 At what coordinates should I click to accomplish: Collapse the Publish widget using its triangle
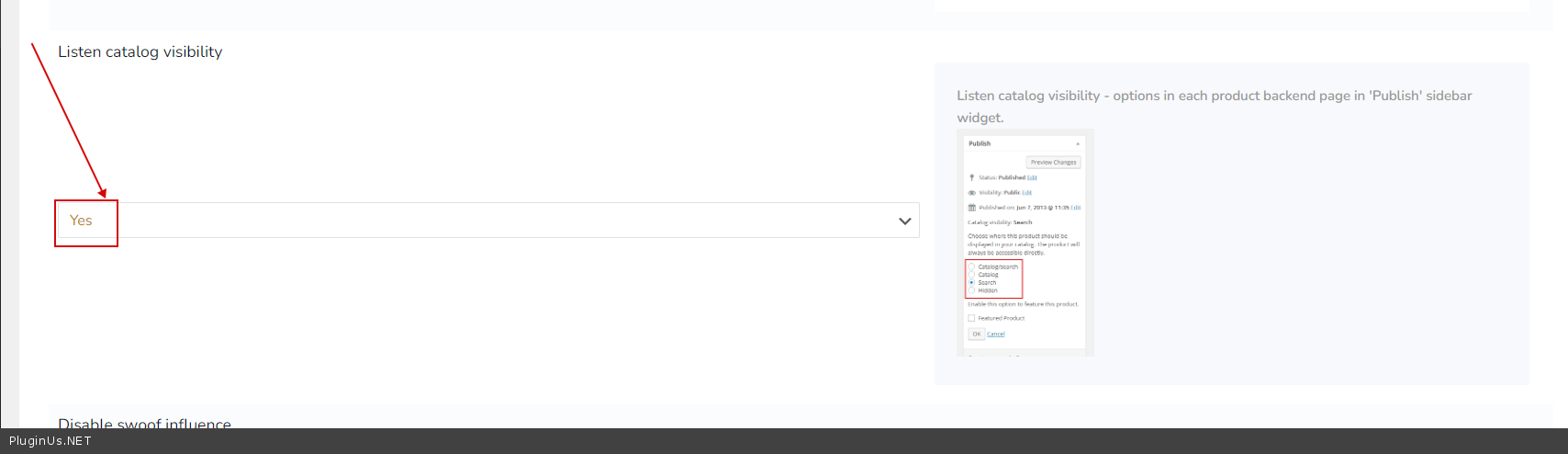click(x=1078, y=144)
